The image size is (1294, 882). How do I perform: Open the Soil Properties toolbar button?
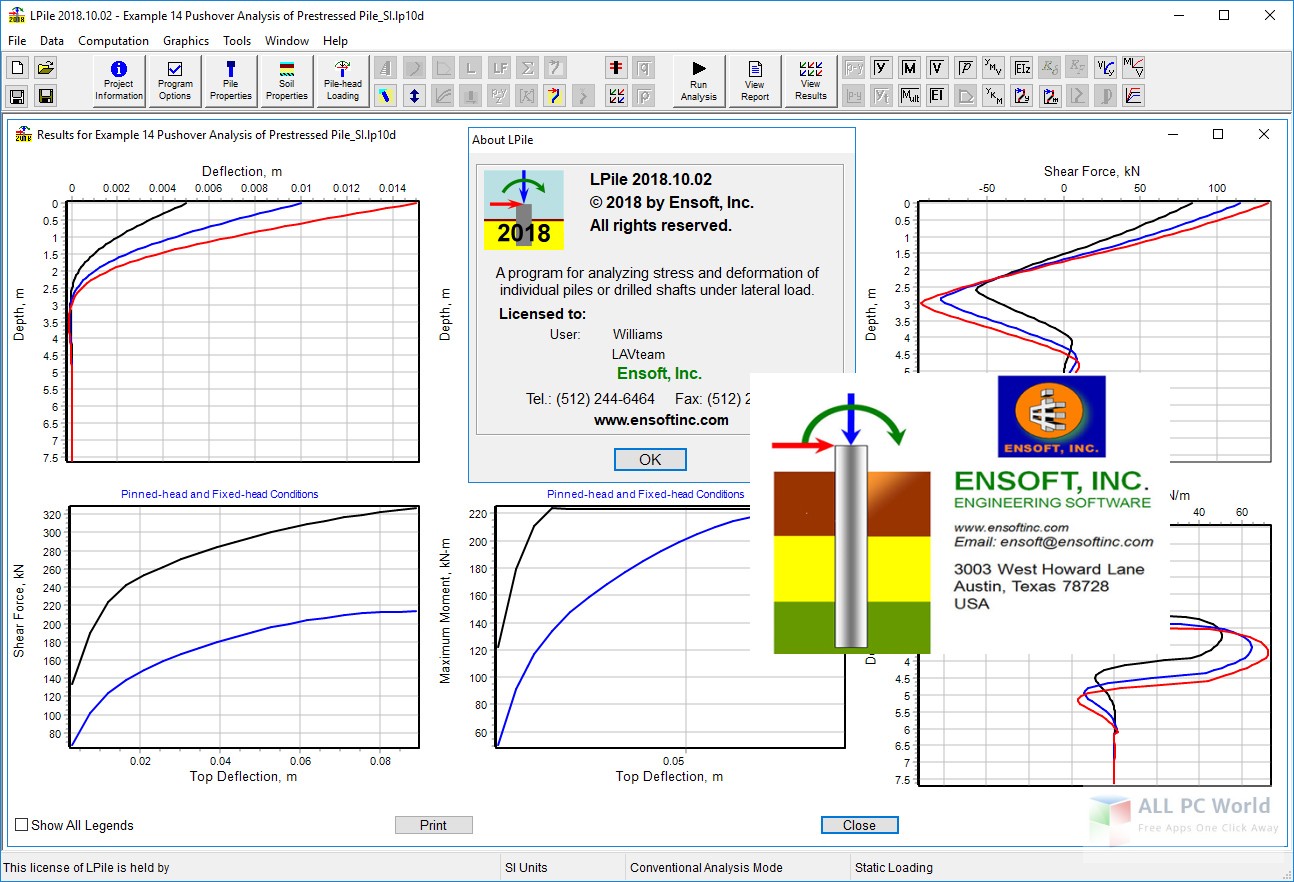point(287,81)
